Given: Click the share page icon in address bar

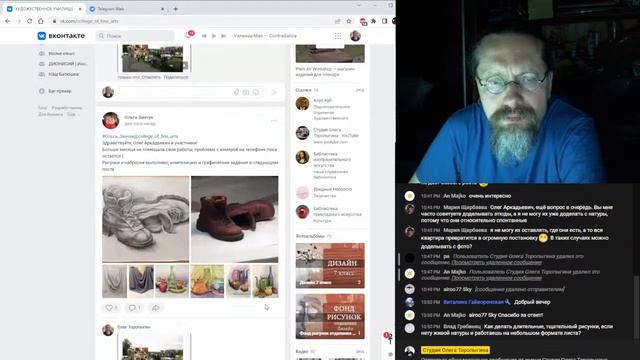Looking at the screenshot, I should coord(338,21).
